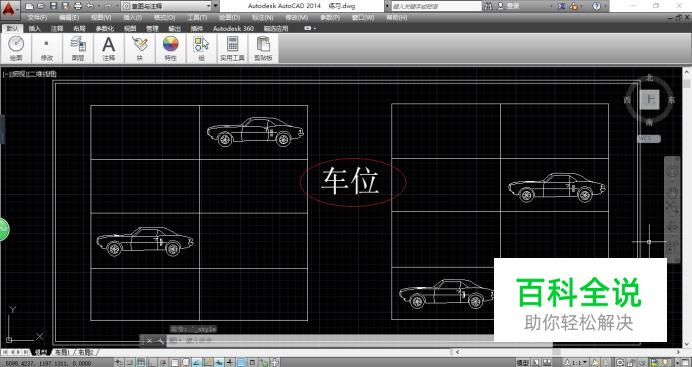Click the ViewCube top face 上
Screen dimensions: 692x367
[650, 100]
